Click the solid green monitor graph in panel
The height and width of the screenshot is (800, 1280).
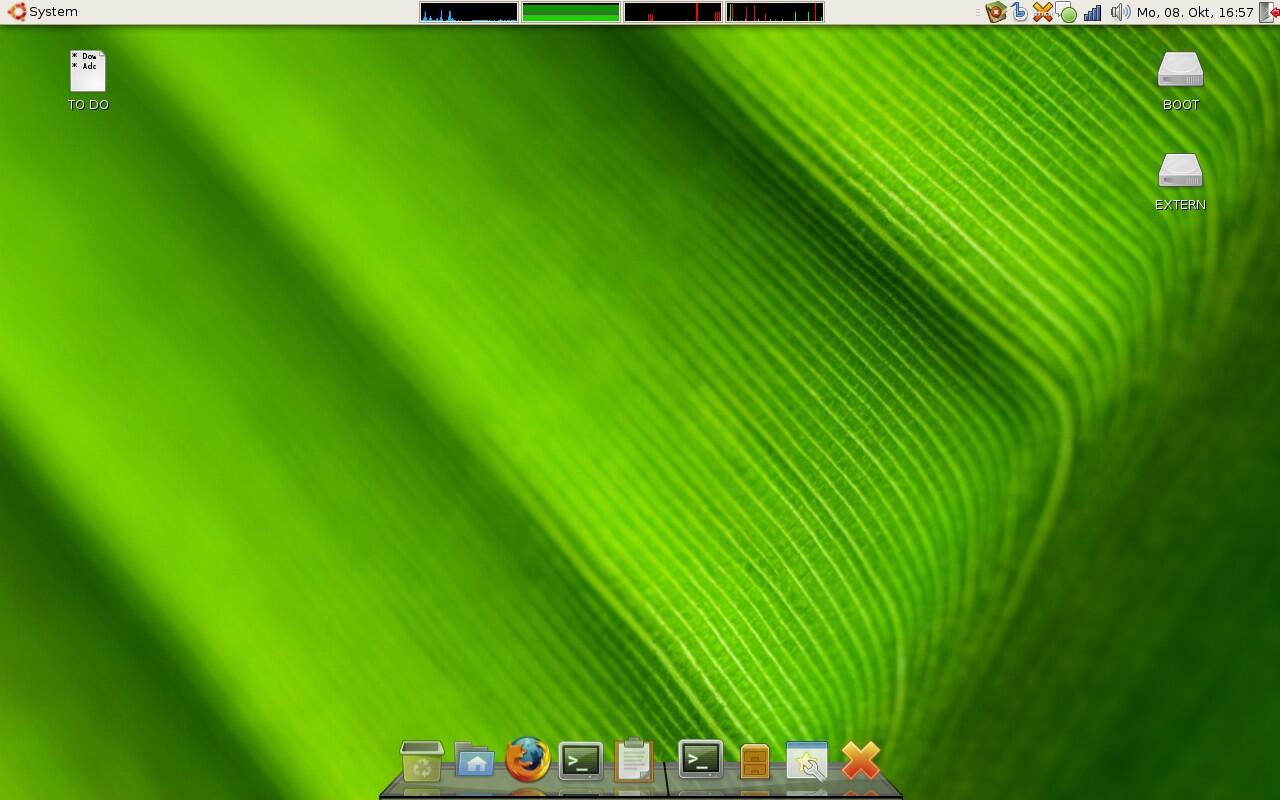[571, 12]
